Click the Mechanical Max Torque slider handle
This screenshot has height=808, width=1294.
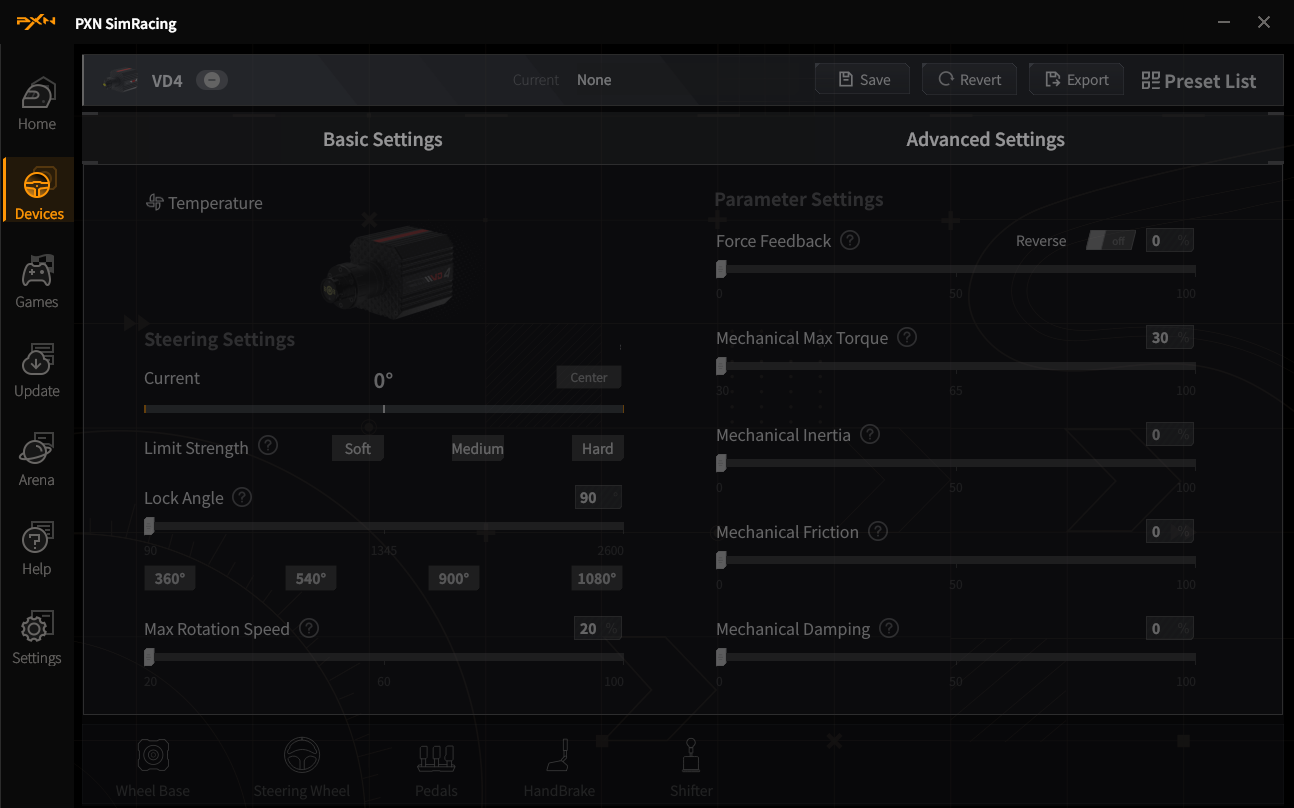721,366
